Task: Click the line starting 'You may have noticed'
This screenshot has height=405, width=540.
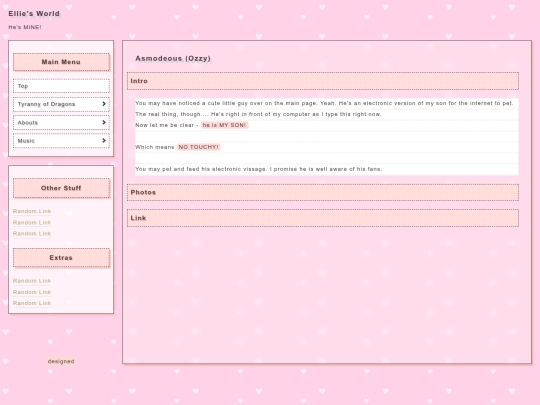Action: 324,103
